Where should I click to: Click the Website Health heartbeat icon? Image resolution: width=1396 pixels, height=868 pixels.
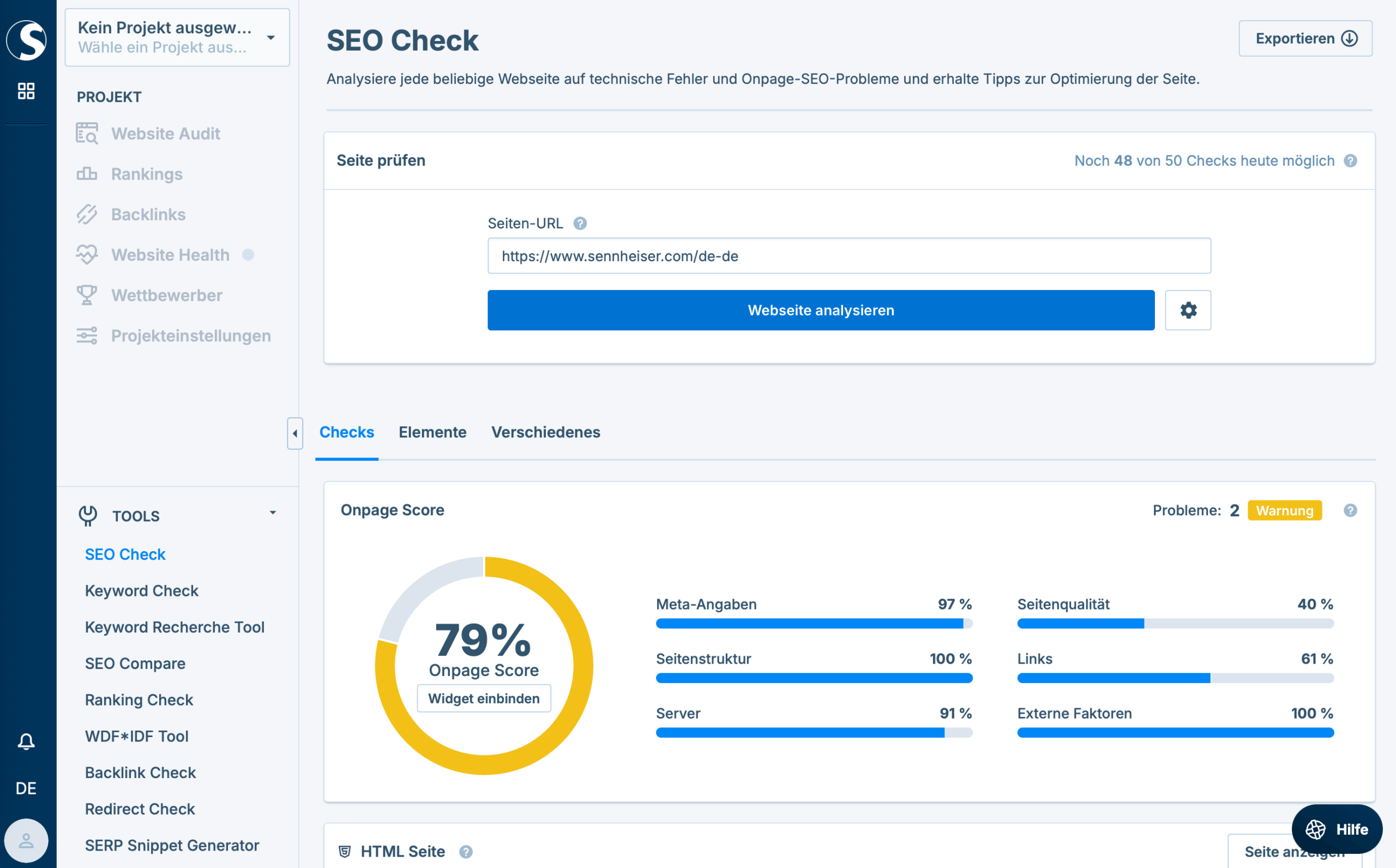(87, 254)
